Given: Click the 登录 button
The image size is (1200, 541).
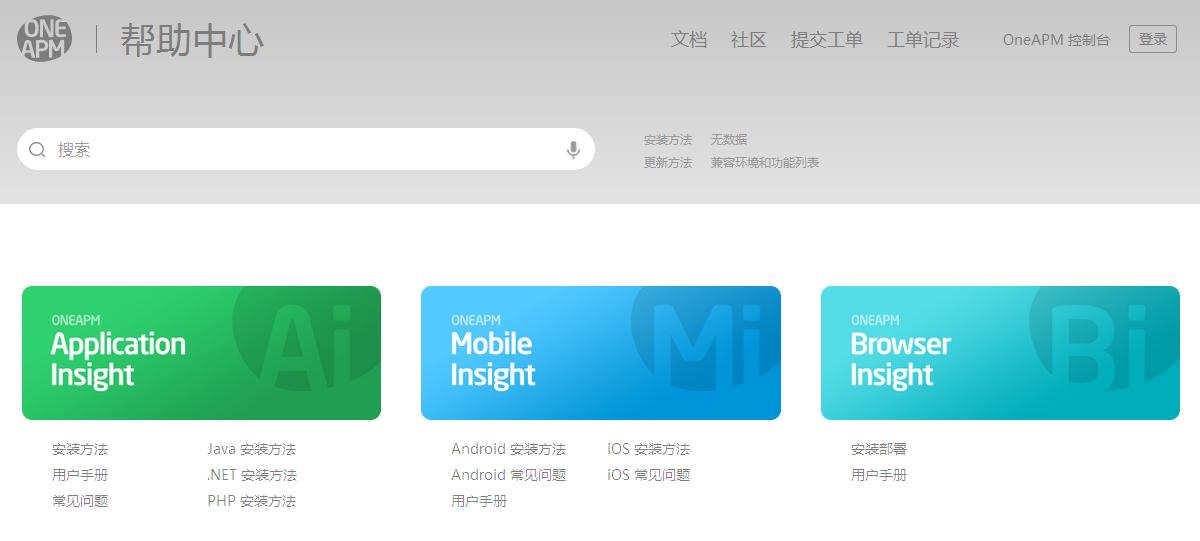Looking at the screenshot, I should click(1153, 39).
